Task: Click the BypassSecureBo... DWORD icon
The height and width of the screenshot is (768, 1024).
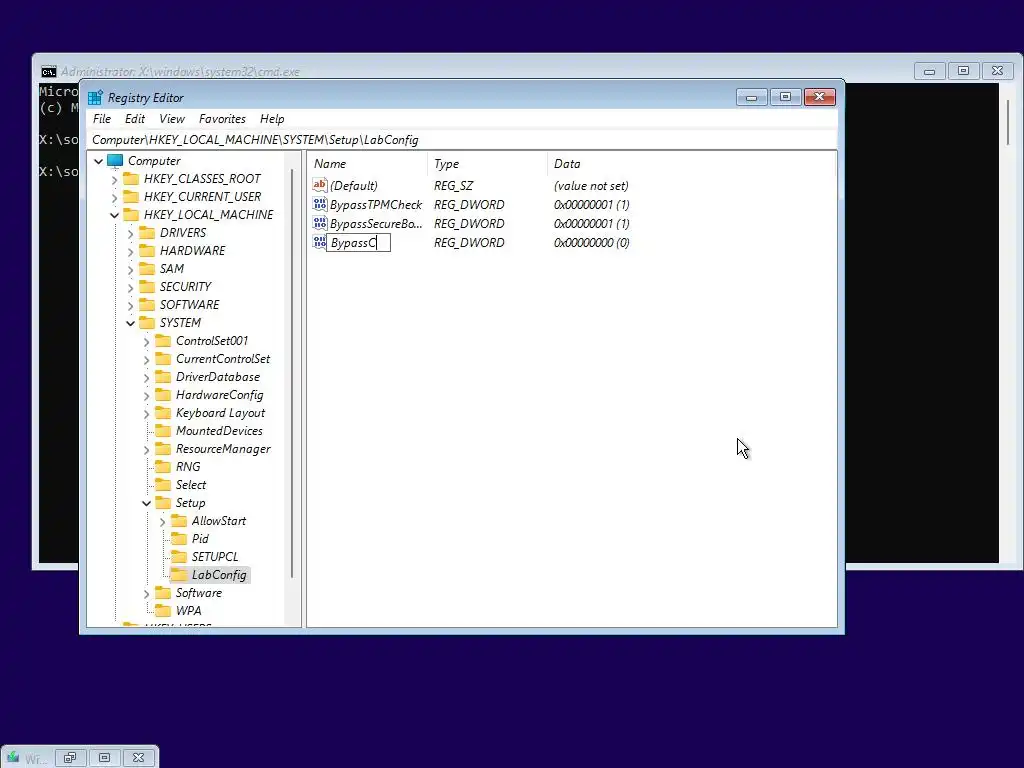Action: point(319,223)
